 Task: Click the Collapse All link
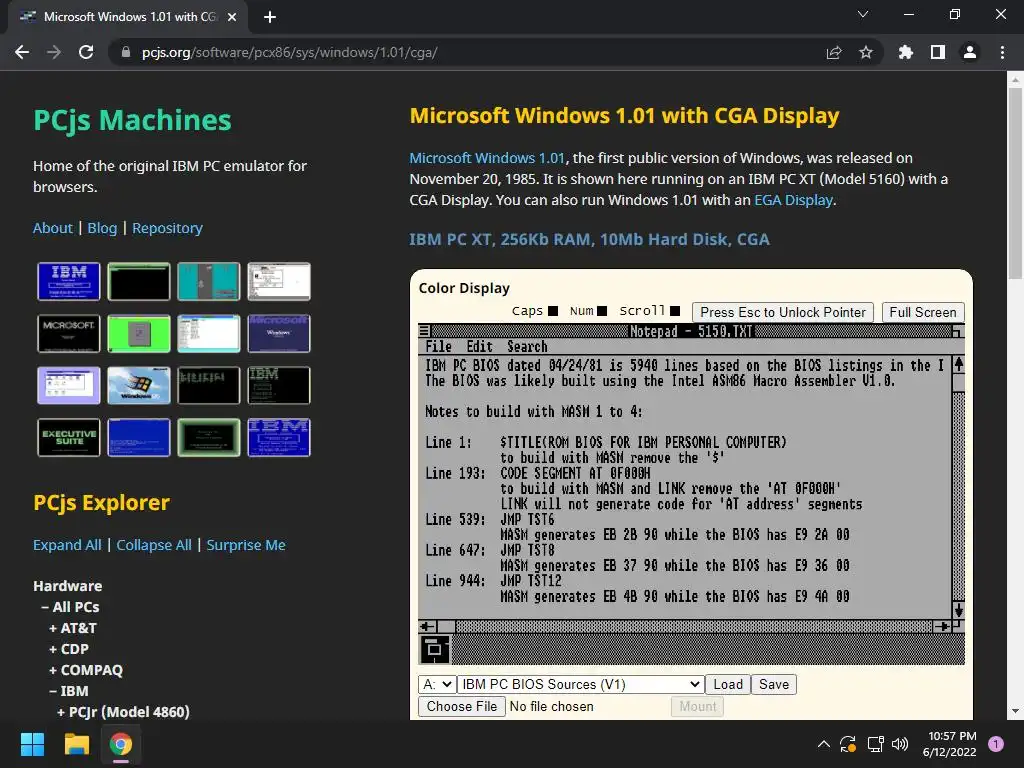[154, 545]
